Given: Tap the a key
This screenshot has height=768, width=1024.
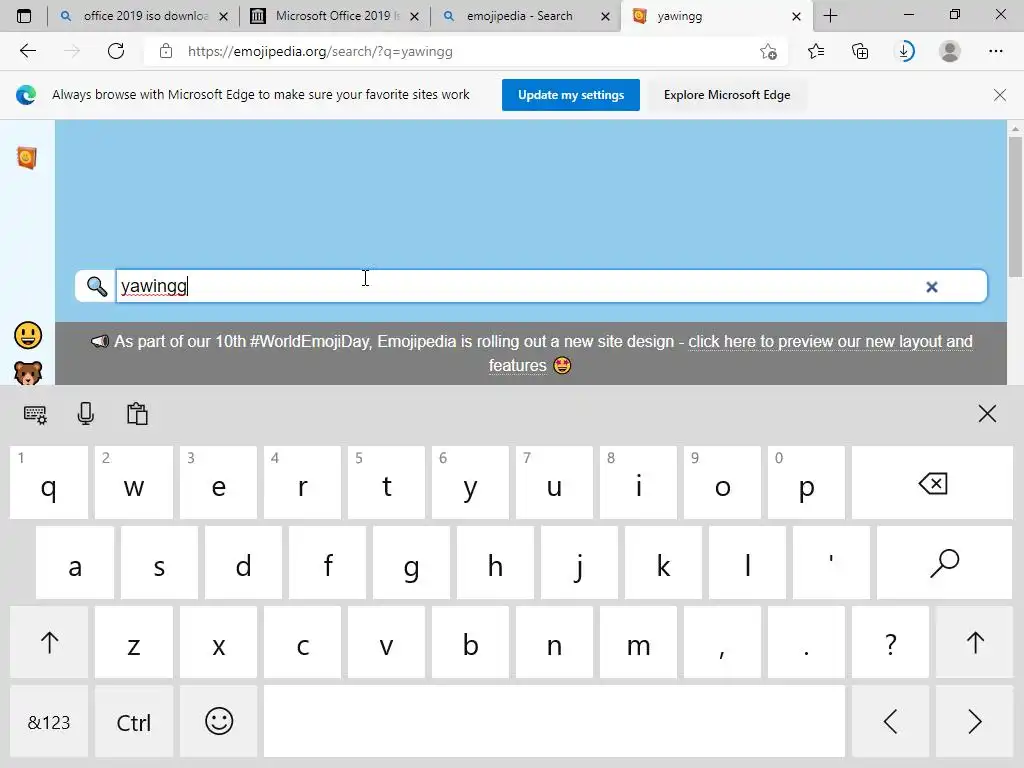Looking at the screenshot, I should (x=75, y=563).
